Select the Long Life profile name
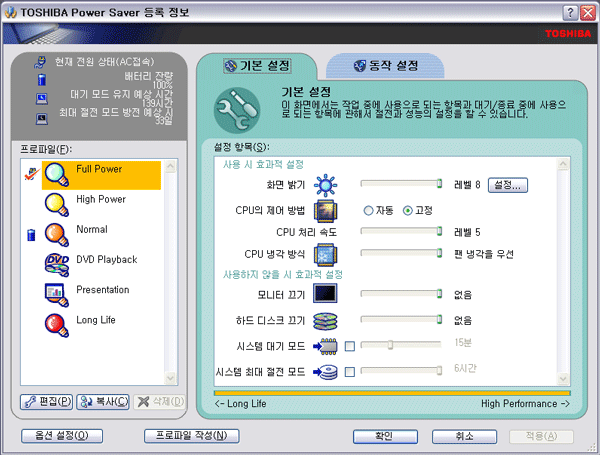Screen dimensions: 600x455 pos(96,320)
